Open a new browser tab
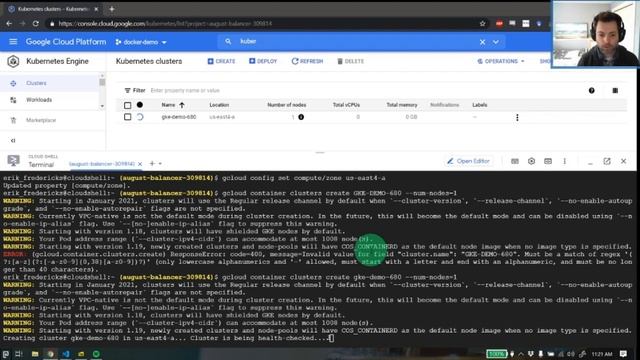Image resolution: width=640 pixels, height=360 pixels. 111,9
